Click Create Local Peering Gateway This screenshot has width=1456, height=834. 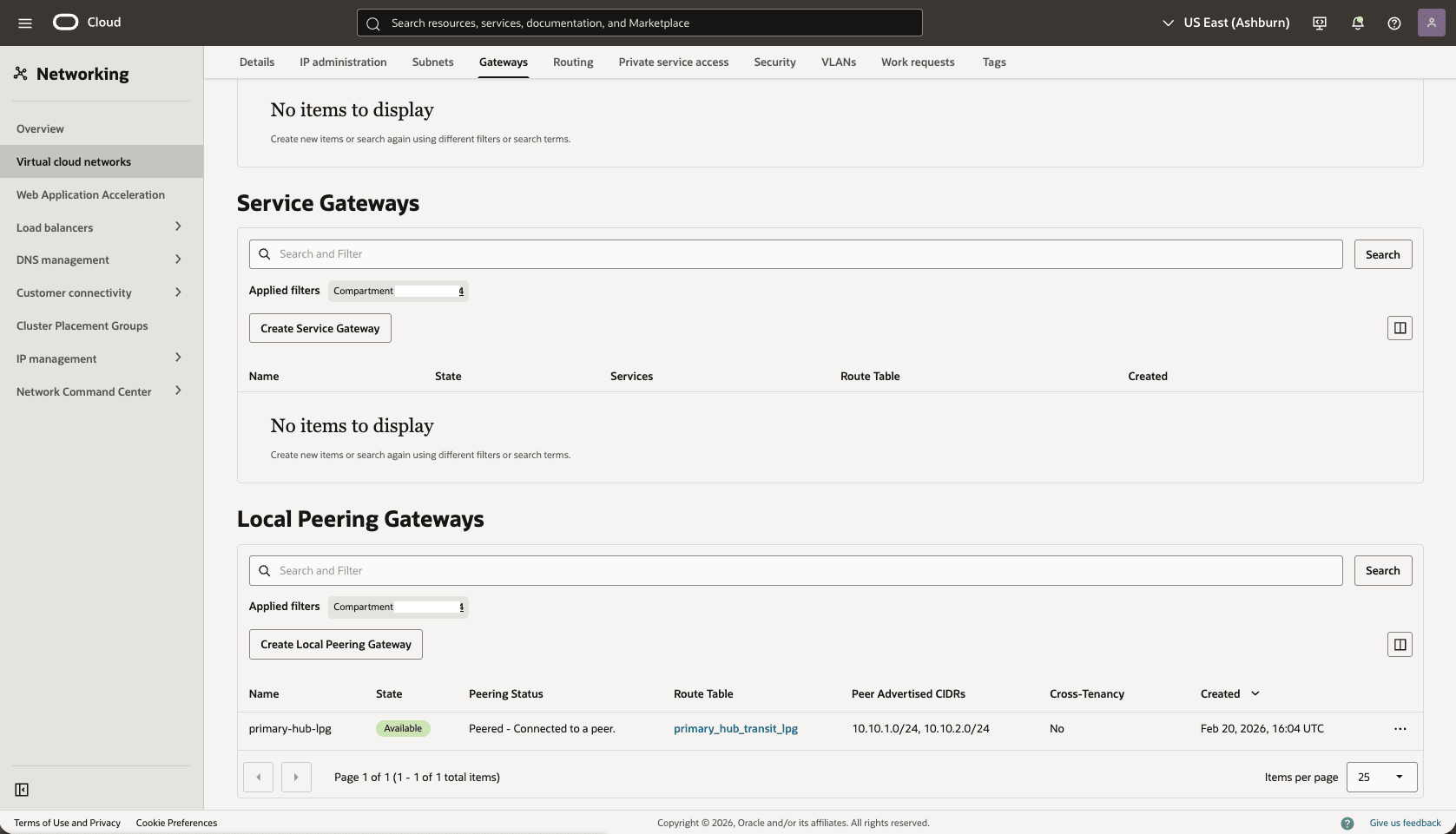[335, 644]
